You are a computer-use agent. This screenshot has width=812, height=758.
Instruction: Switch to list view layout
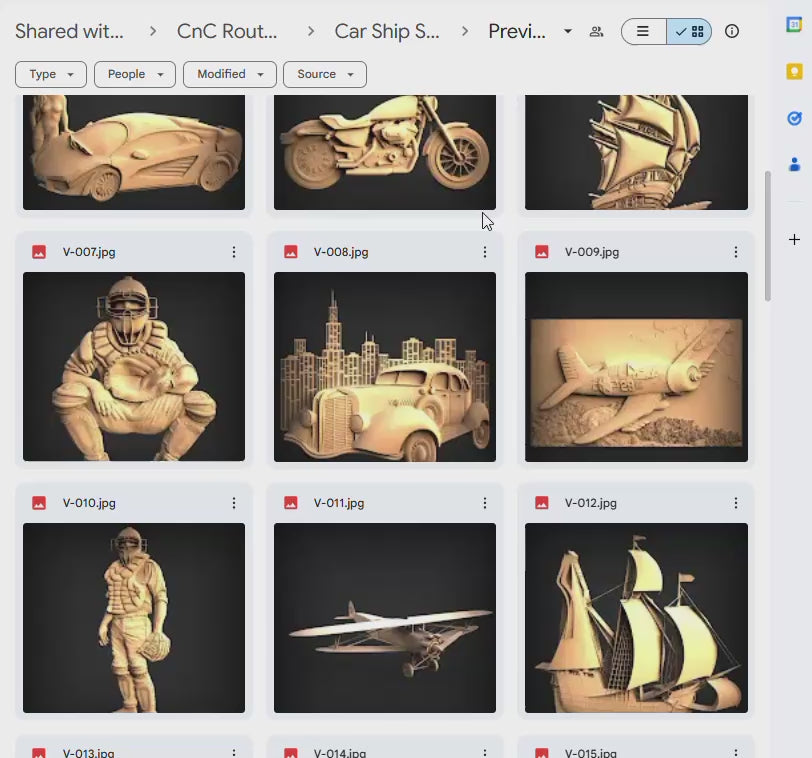[x=641, y=31]
